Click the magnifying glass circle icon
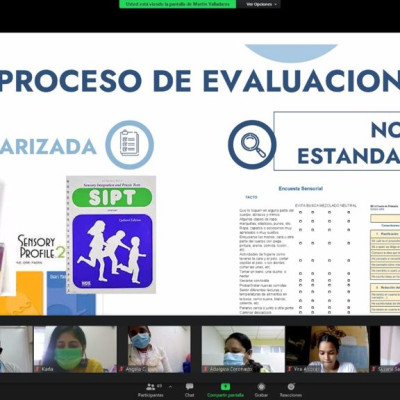Viewport: 400px width, 400px height. [252, 145]
